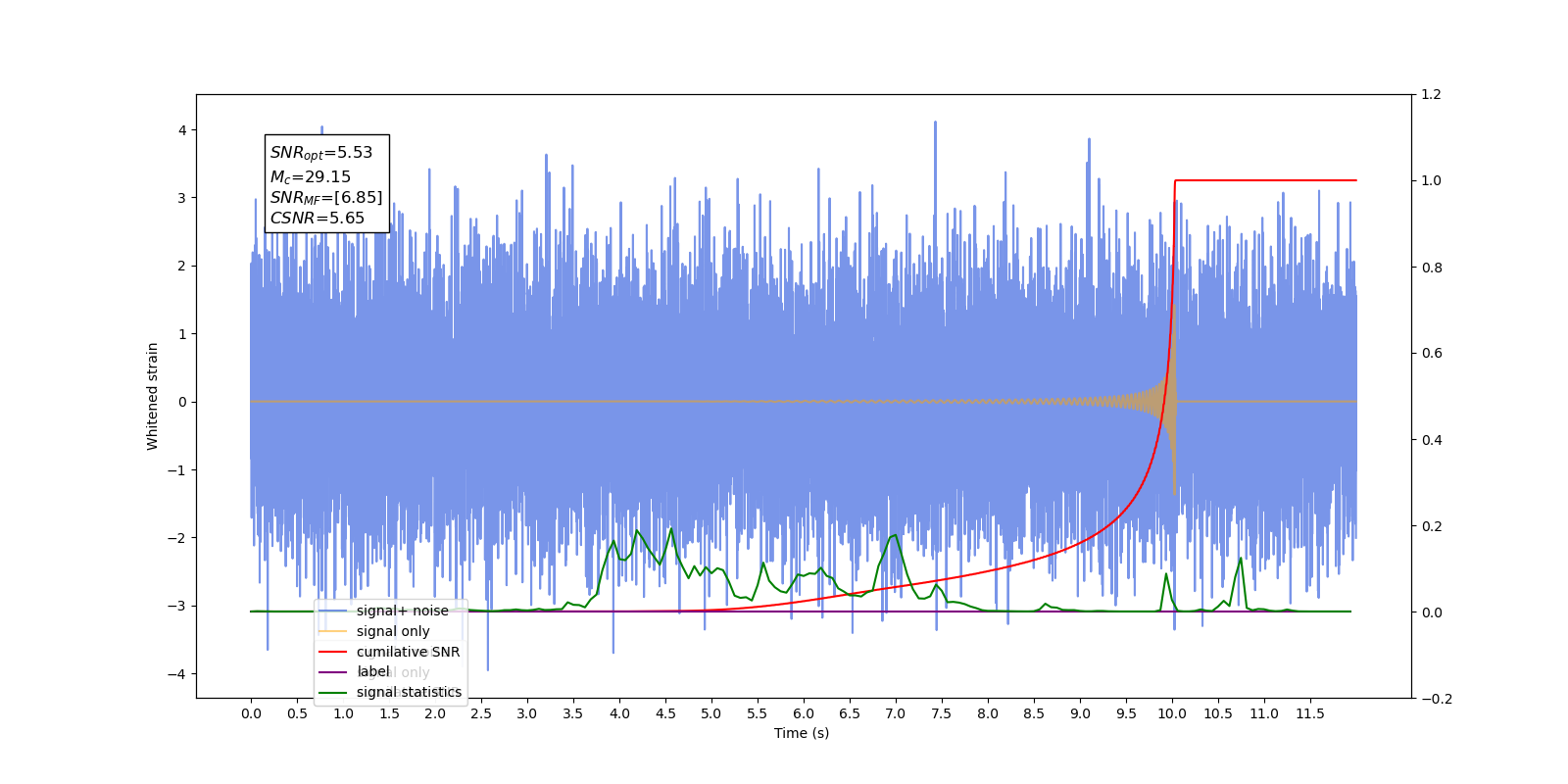Click the purple label line swatch in legend
Viewport: 1568px width, 784px height.
(333, 672)
